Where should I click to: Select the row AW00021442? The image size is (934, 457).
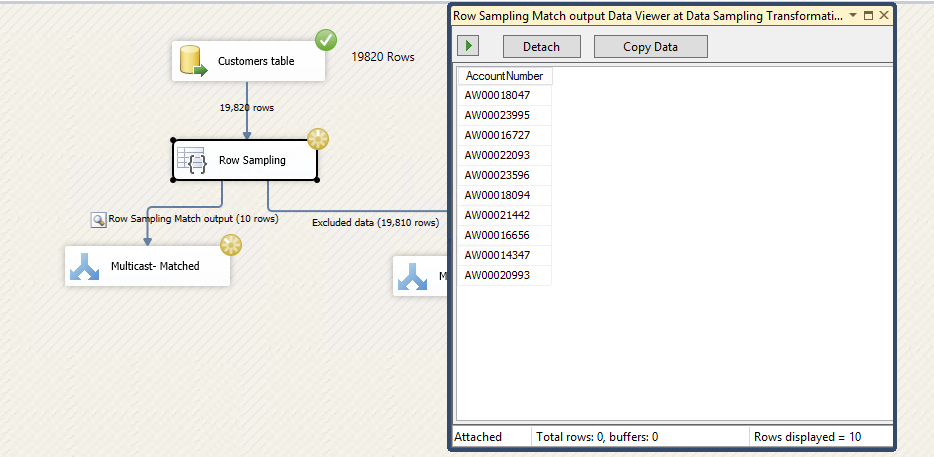point(505,215)
